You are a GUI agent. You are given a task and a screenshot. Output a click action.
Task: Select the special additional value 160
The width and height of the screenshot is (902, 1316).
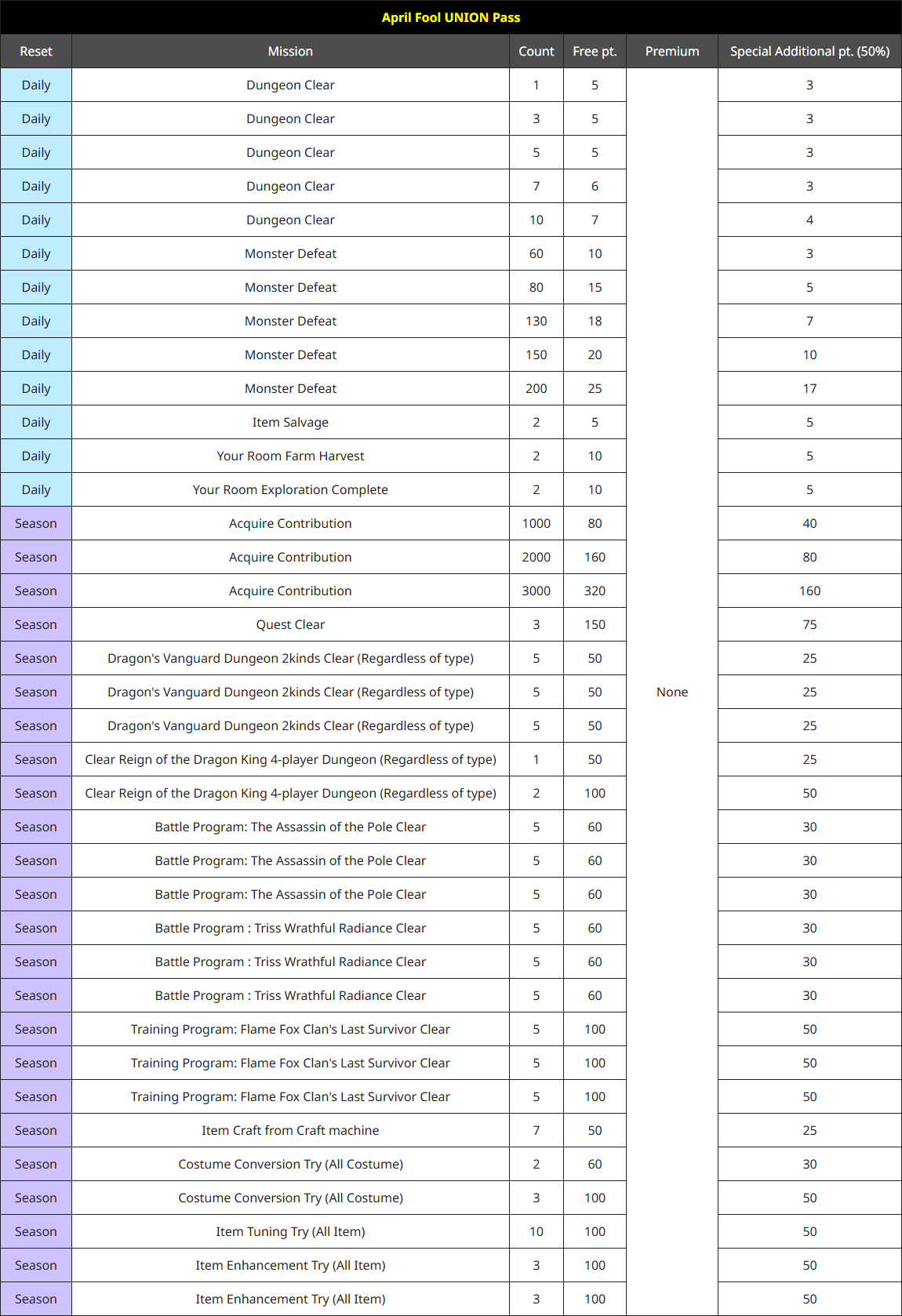tap(809, 591)
